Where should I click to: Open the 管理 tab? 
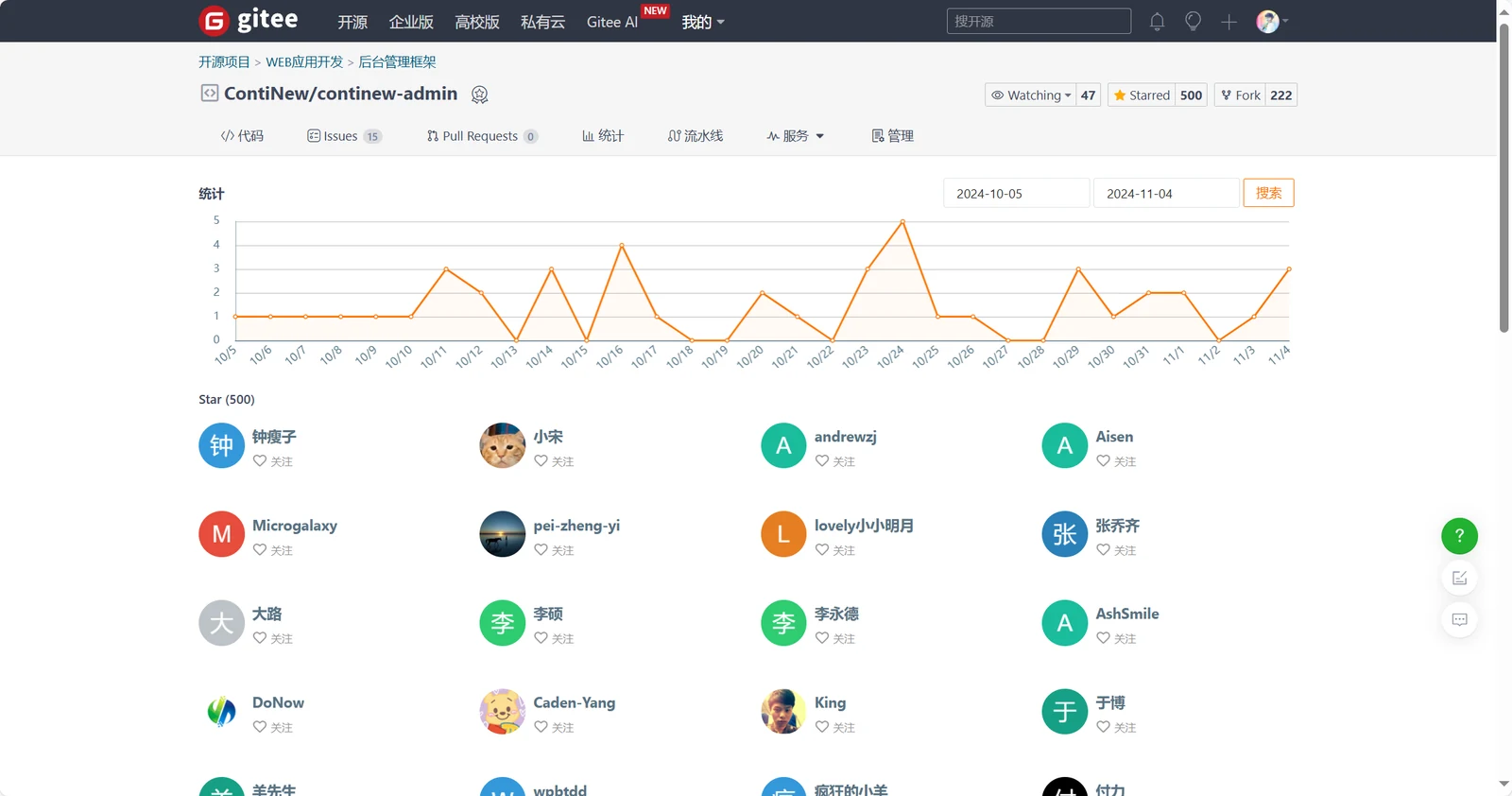click(x=892, y=136)
